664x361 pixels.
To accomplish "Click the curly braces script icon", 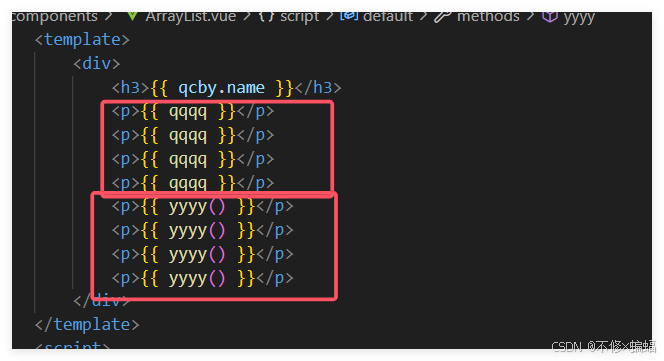I will [266, 17].
